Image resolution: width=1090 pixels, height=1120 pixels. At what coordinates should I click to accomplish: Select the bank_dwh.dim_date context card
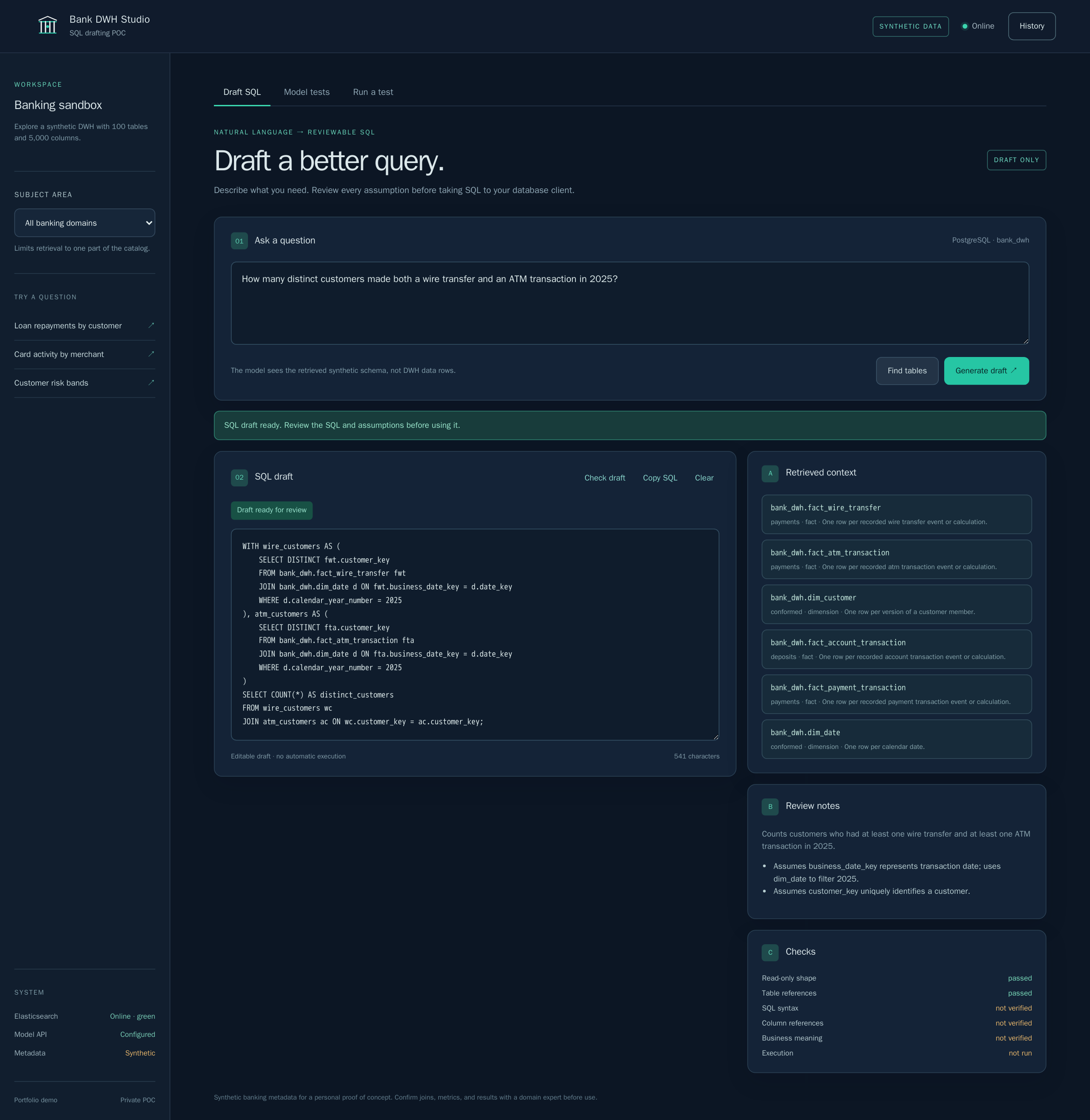click(x=897, y=739)
